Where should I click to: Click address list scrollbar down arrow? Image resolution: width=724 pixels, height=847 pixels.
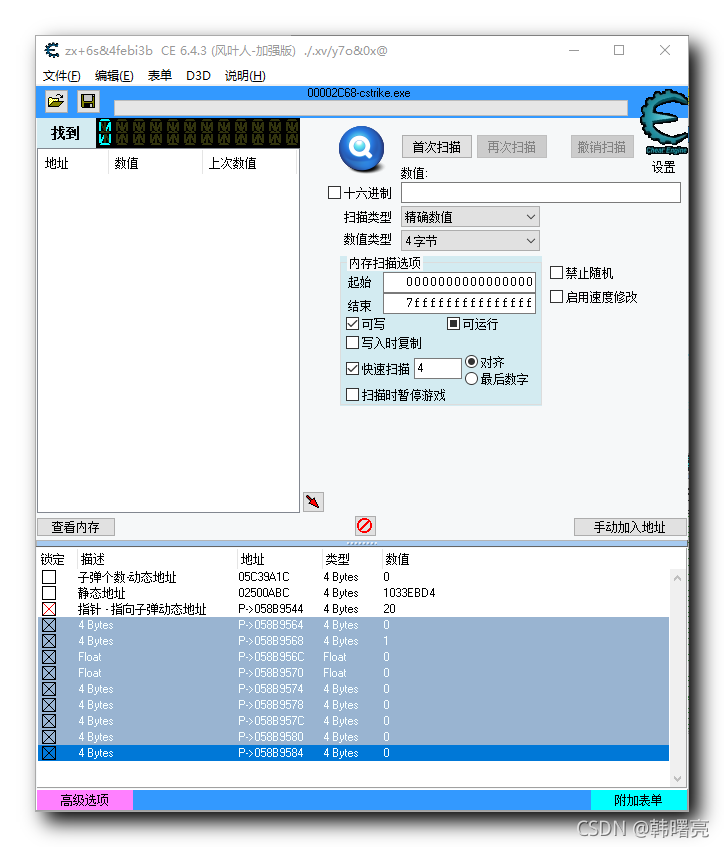(x=678, y=778)
